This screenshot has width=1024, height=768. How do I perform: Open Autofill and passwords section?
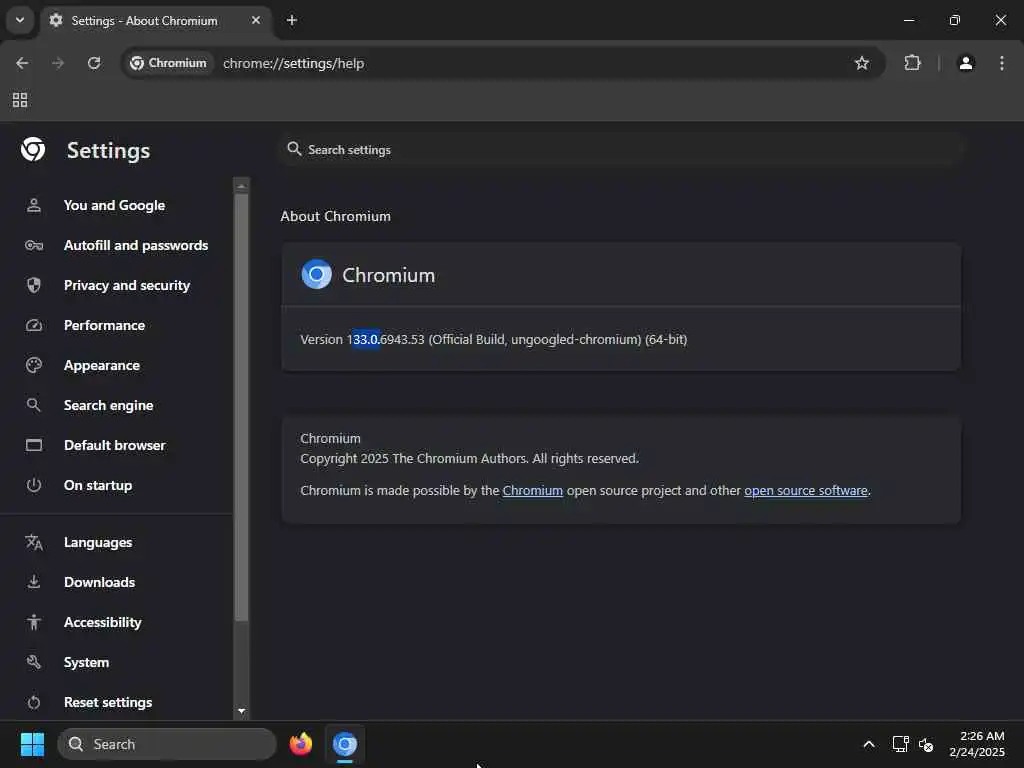pyautogui.click(x=136, y=246)
